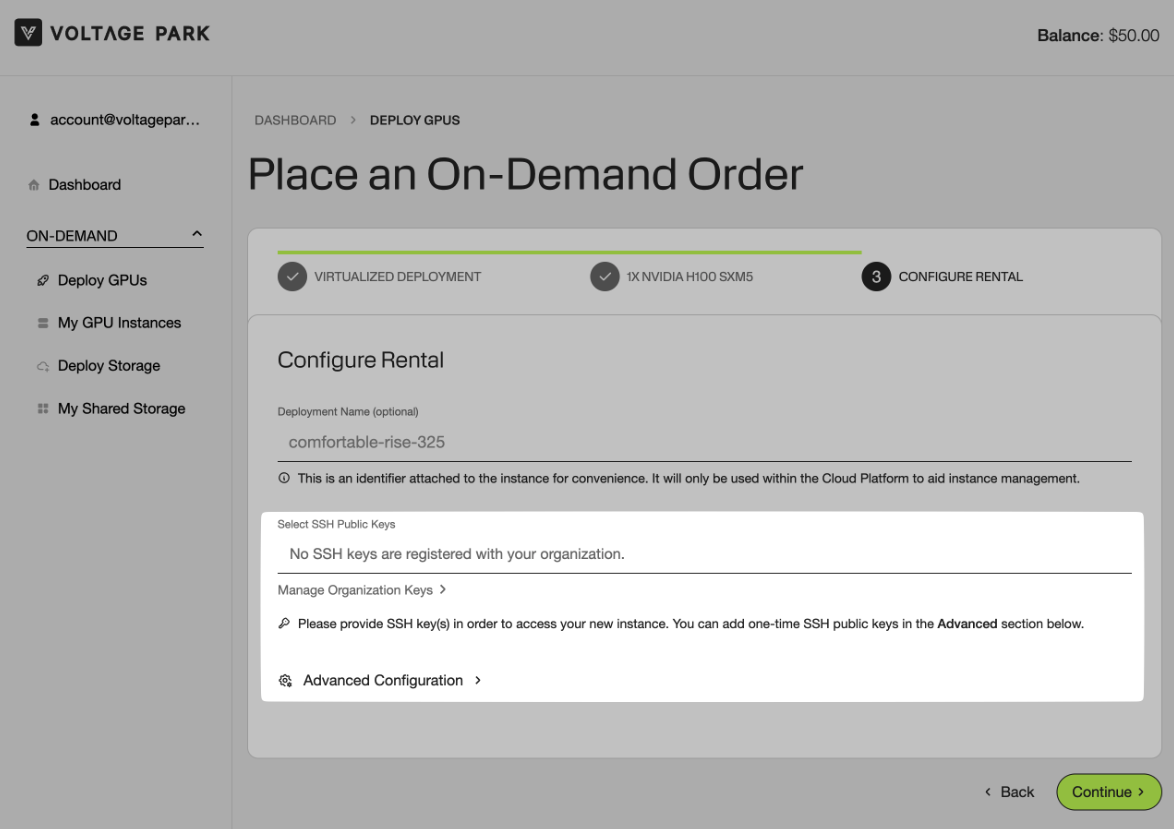This screenshot has width=1174, height=829.
Task: Click the Virtualized Deployment step checkmark
Action: pos(292,277)
